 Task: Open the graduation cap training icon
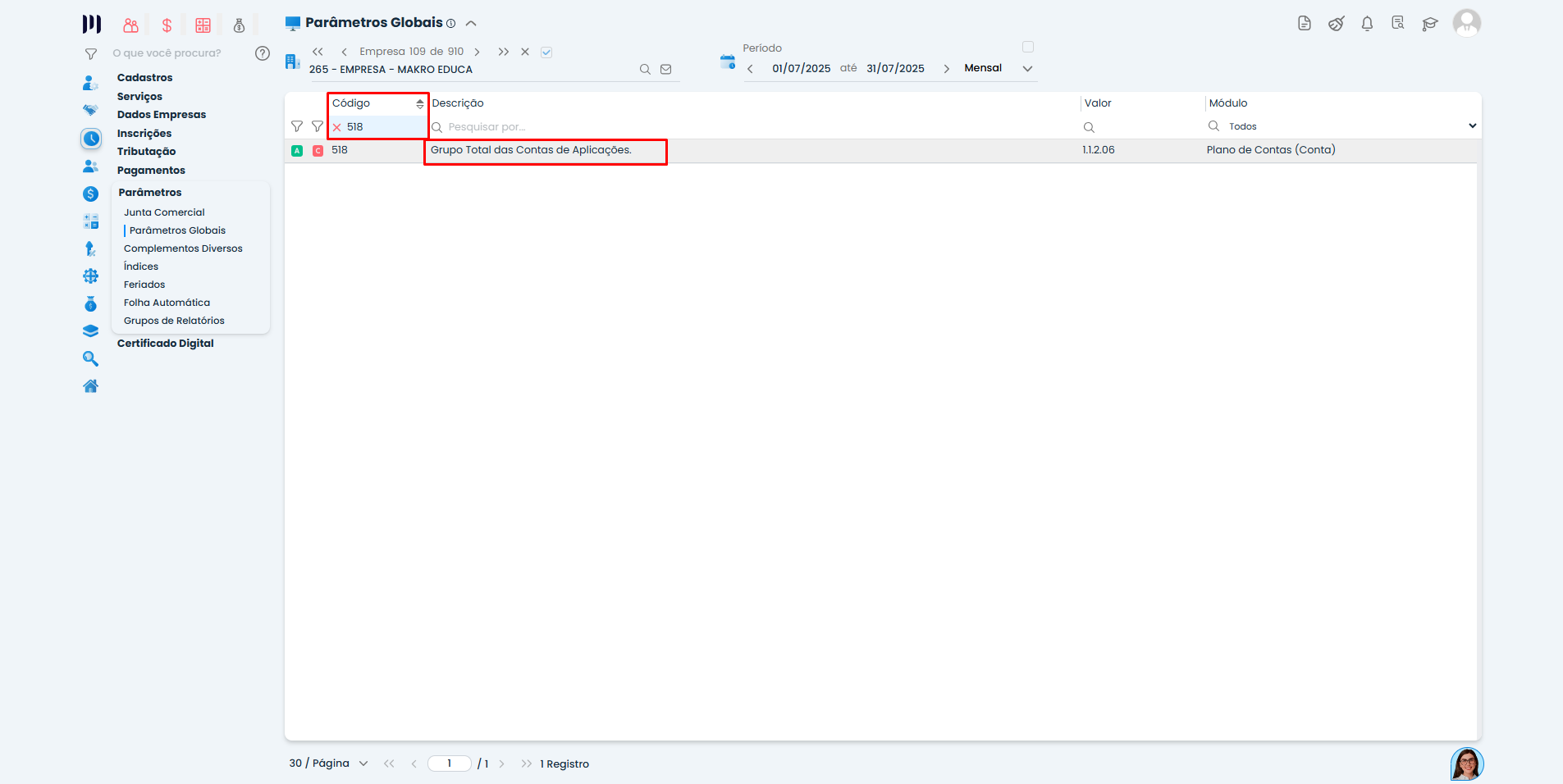[x=1430, y=24]
